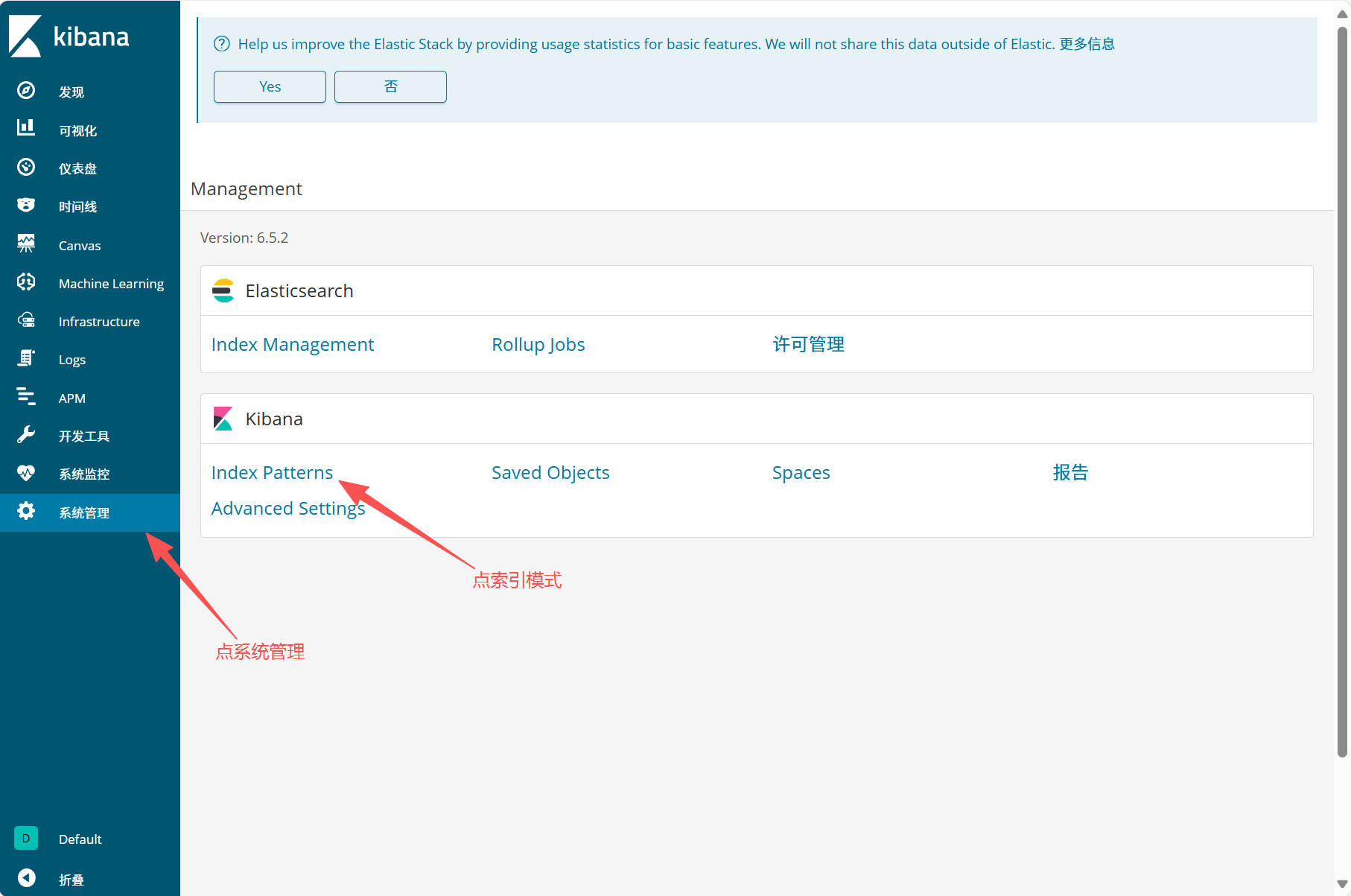Click the Kibana section logo

(x=223, y=419)
